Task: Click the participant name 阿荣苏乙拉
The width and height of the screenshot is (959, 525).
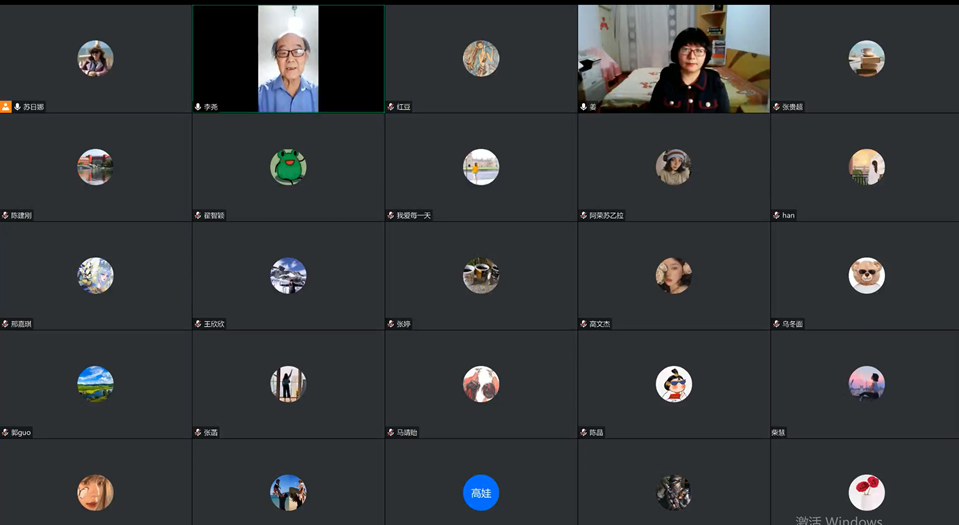Action: click(x=606, y=215)
